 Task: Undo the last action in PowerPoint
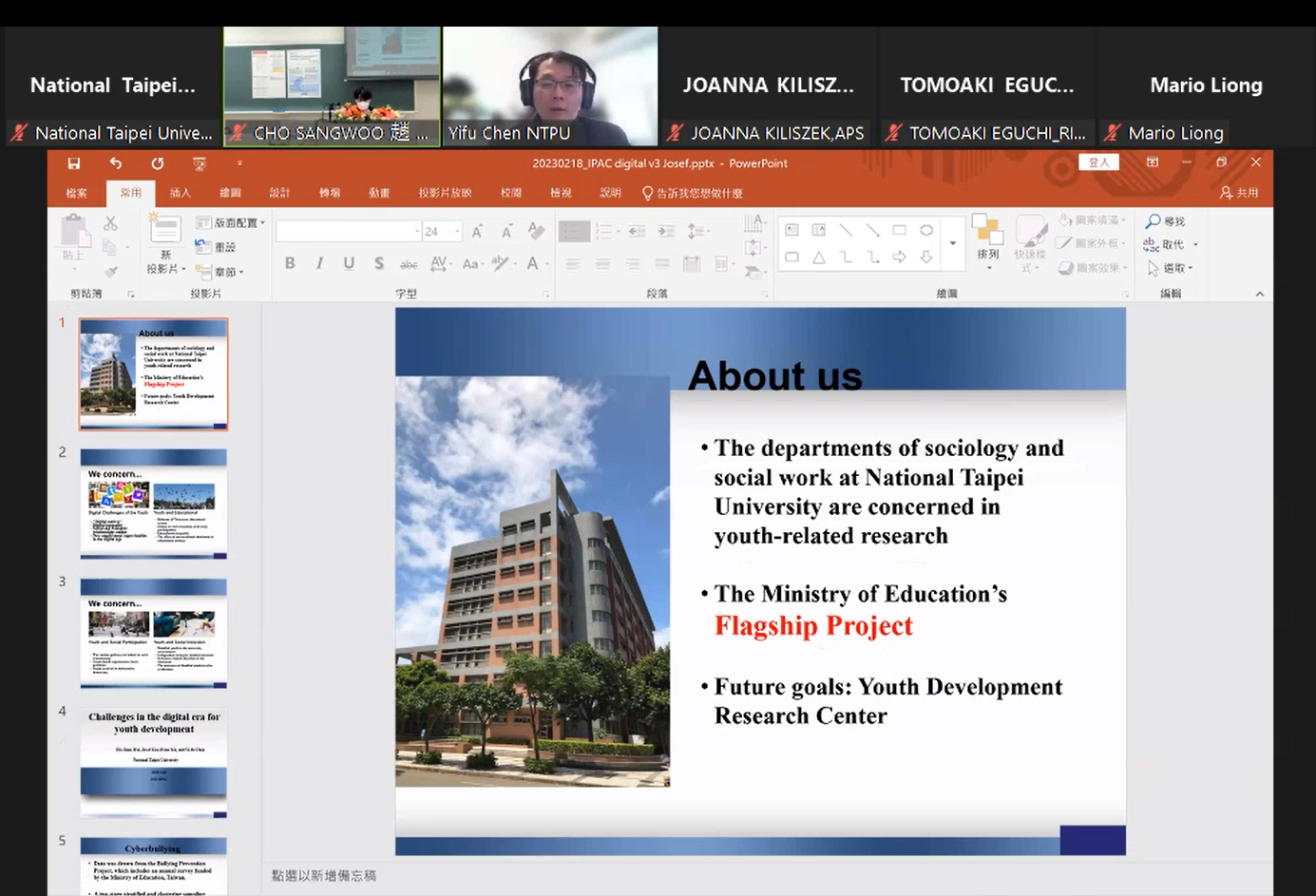click(x=115, y=163)
